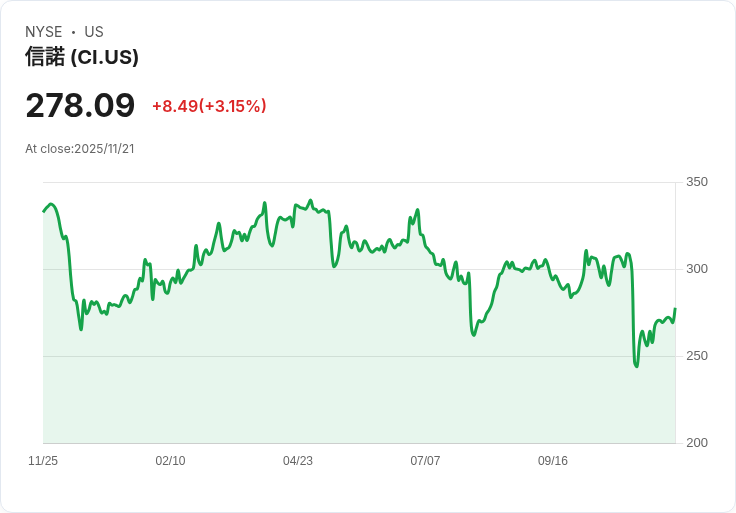This screenshot has width=736, height=513.
Task: Click the current price 278.09
Action: pyautogui.click(x=80, y=106)
